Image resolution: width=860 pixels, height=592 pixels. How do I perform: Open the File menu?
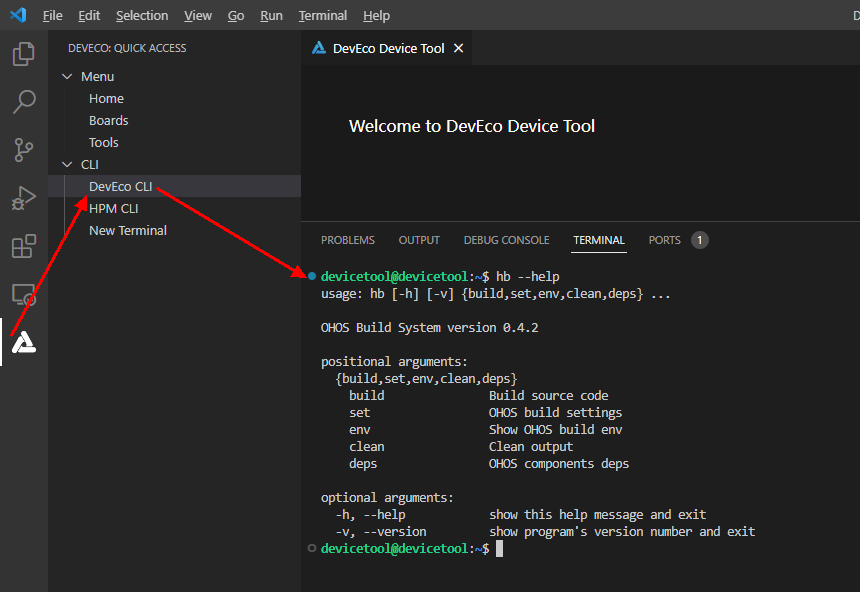(x=52, y=16)
